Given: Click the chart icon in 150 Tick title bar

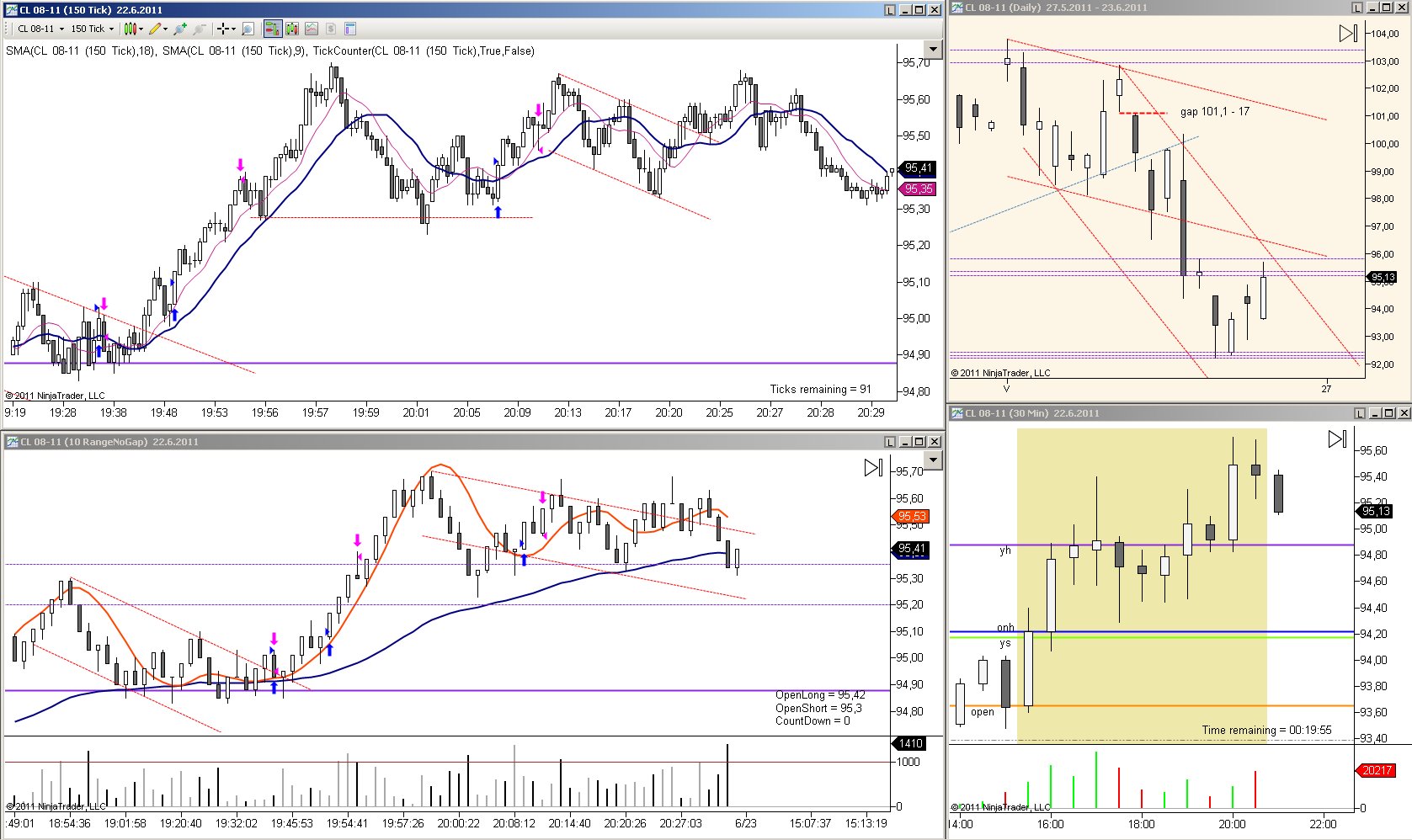Looking at the screenshot, I should click(11, 10).
